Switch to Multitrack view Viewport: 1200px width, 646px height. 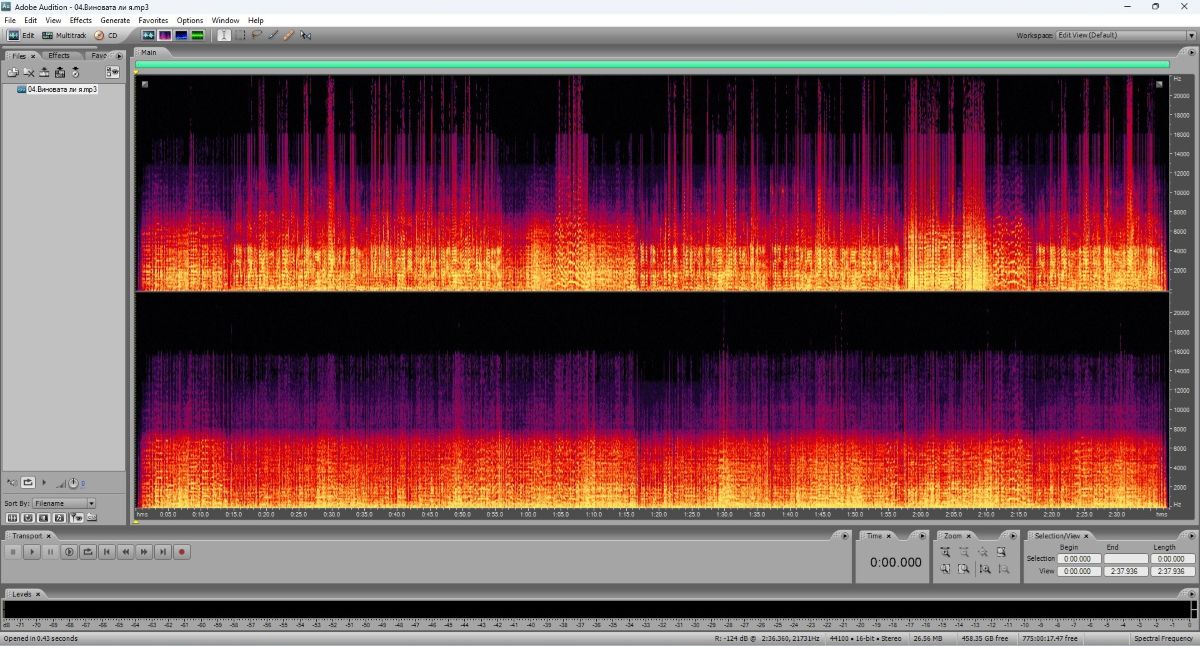(64, 35)
